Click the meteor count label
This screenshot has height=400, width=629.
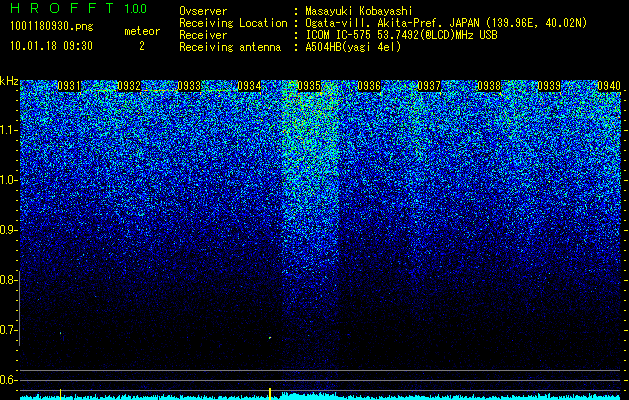tap(142, 31)
